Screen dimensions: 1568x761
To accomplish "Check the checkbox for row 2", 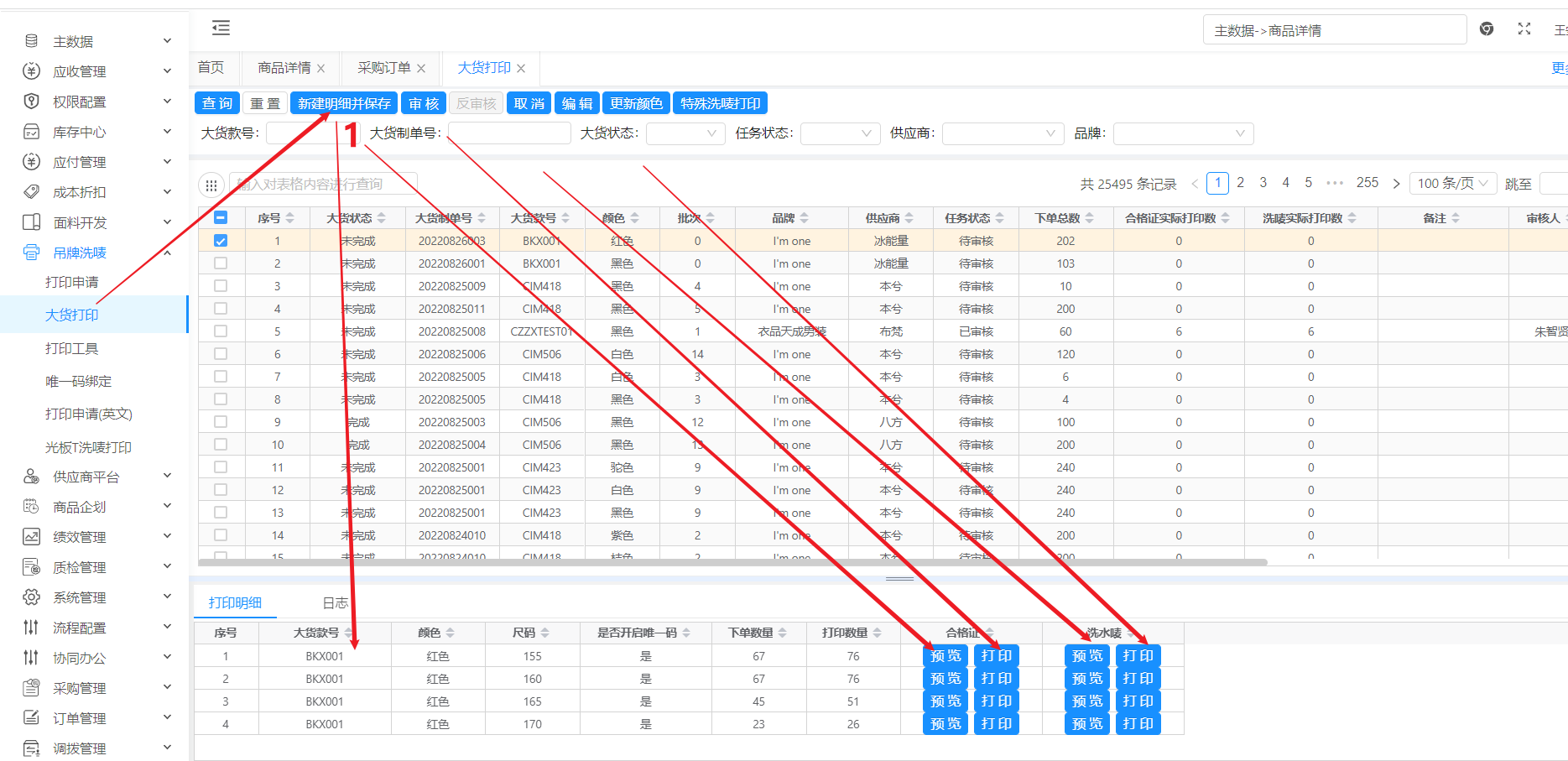I will (x=221, y=263).
